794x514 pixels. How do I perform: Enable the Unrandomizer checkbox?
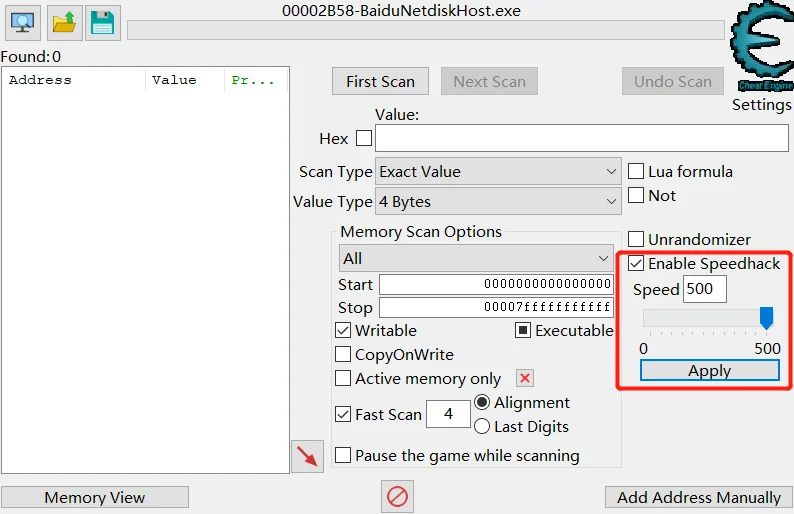(x=636, y=239)
